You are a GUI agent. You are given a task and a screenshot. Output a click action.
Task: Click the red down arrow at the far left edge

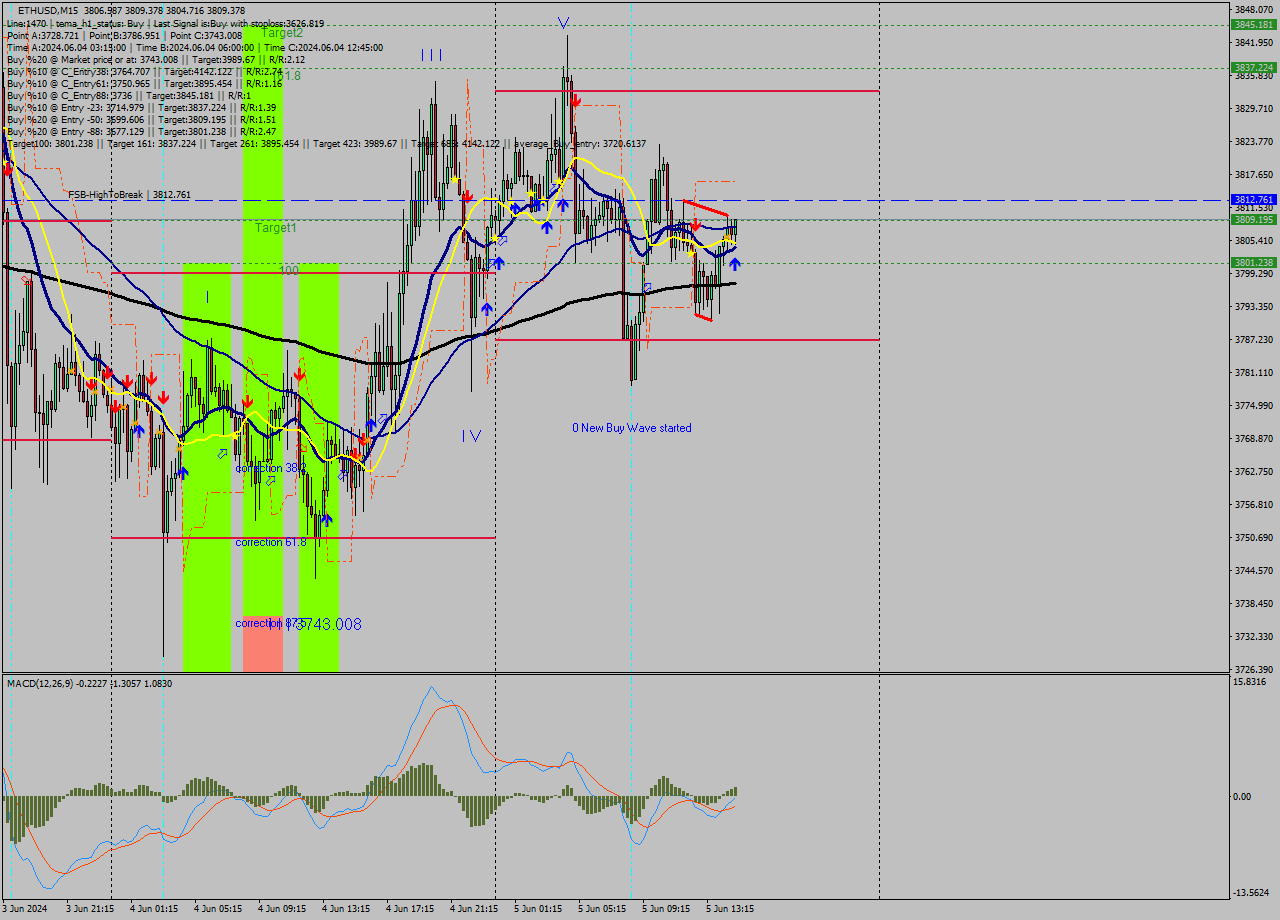point(7,168)
